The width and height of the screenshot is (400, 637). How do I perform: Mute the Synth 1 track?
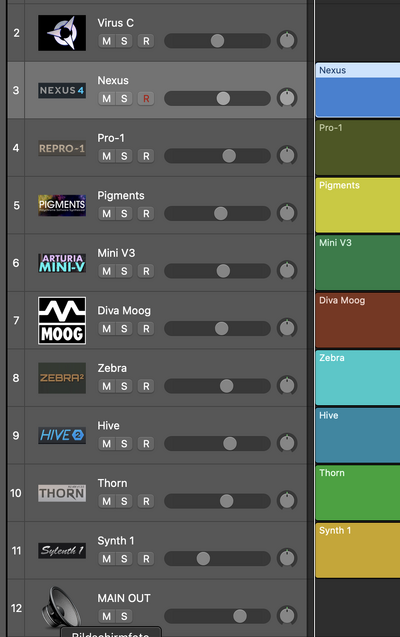[106, 559]
